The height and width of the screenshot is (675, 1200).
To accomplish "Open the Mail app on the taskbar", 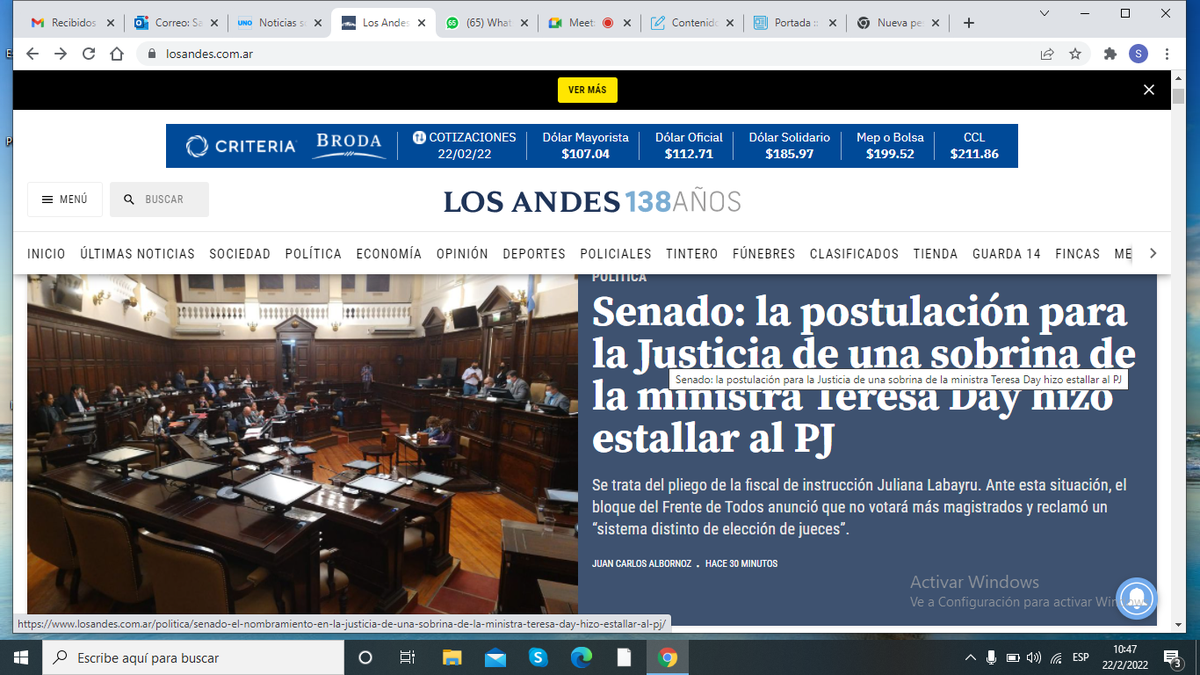I will click(495, 657).
